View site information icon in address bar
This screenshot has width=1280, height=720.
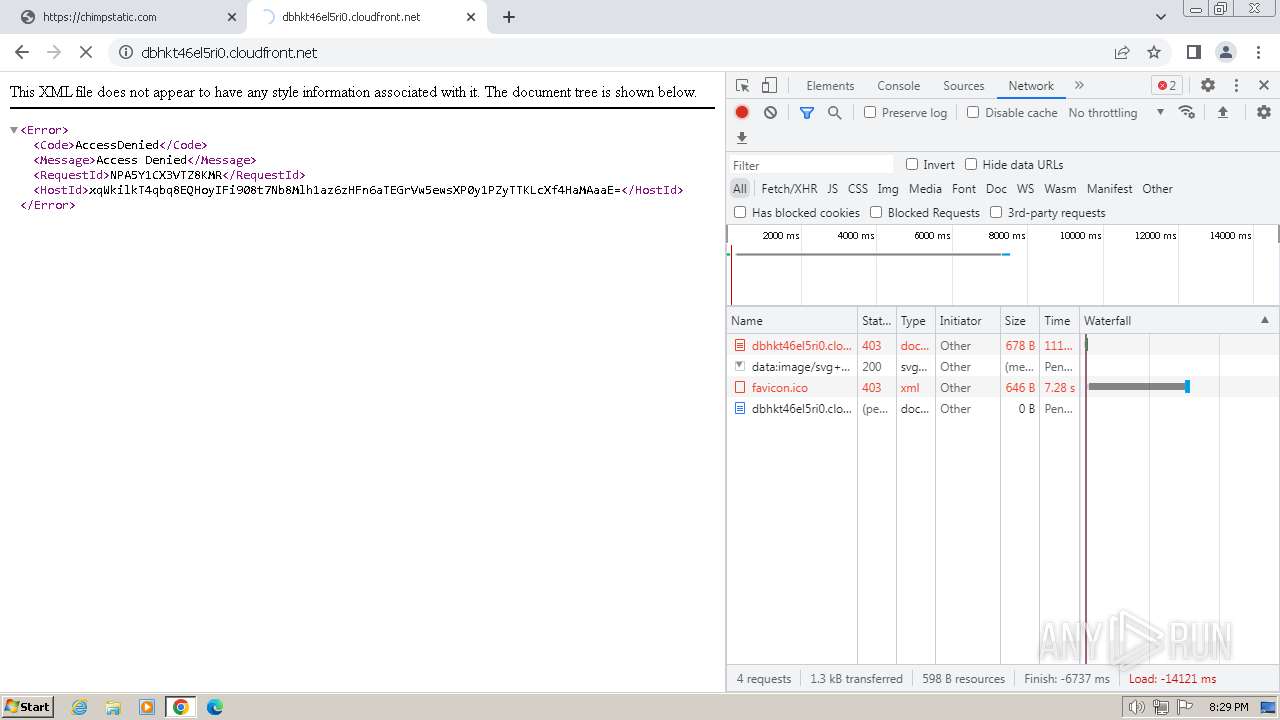coord(125,52)
